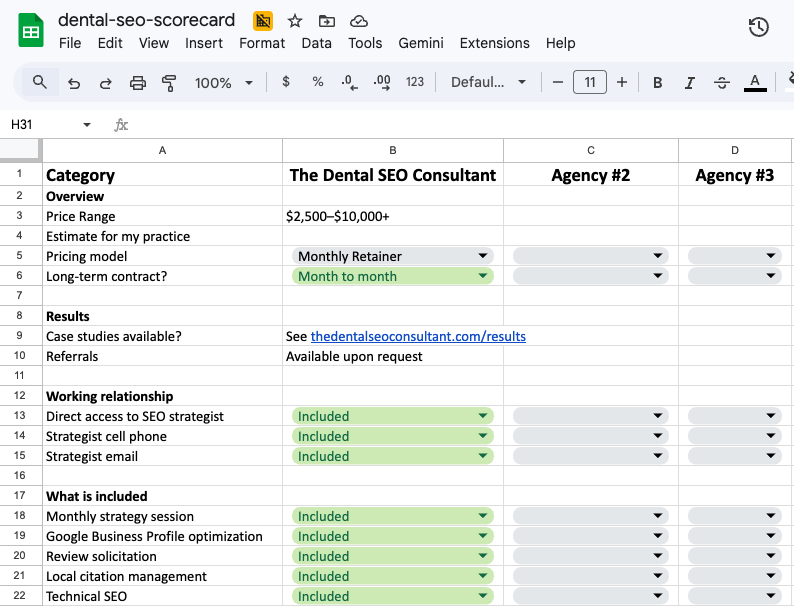Open the text color picker
This screenshot has width=794, height=606.
[x=755, y=83]
